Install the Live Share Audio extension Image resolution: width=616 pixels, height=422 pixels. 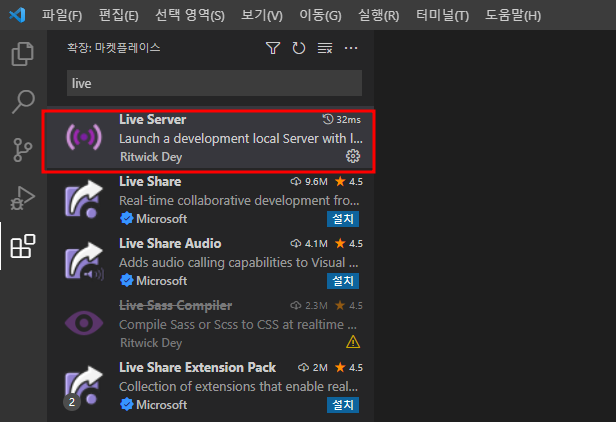point(343,281)
